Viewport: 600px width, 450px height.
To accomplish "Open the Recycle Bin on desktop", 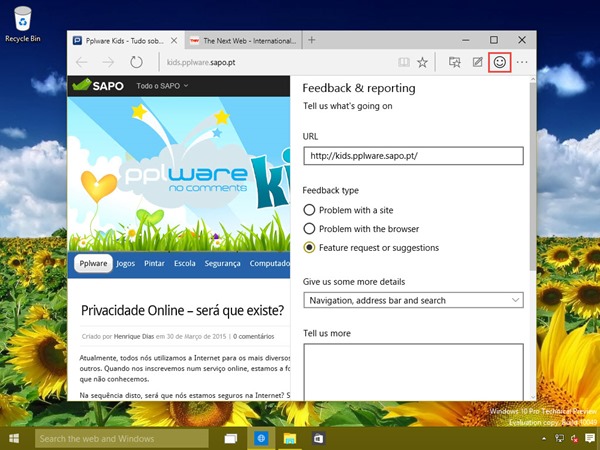I will pyautogui.click(x=23, y=24).
